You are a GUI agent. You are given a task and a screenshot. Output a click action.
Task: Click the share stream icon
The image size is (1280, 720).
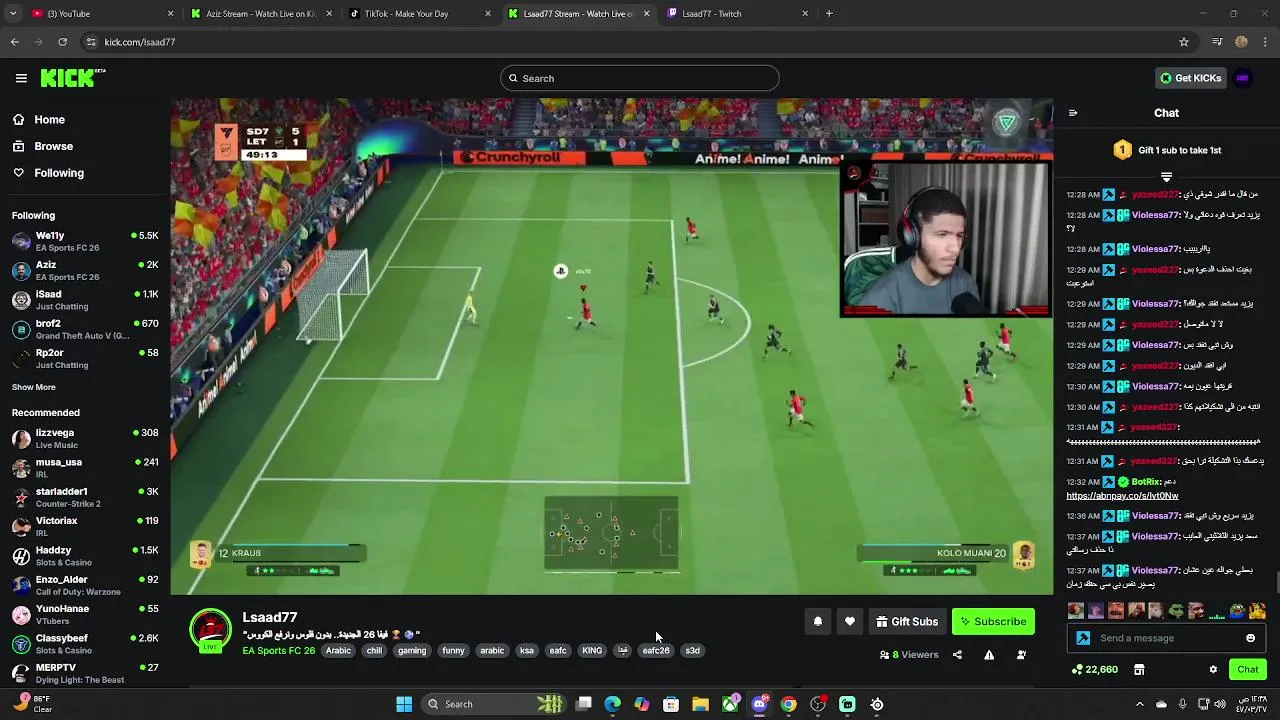point(957,655)
